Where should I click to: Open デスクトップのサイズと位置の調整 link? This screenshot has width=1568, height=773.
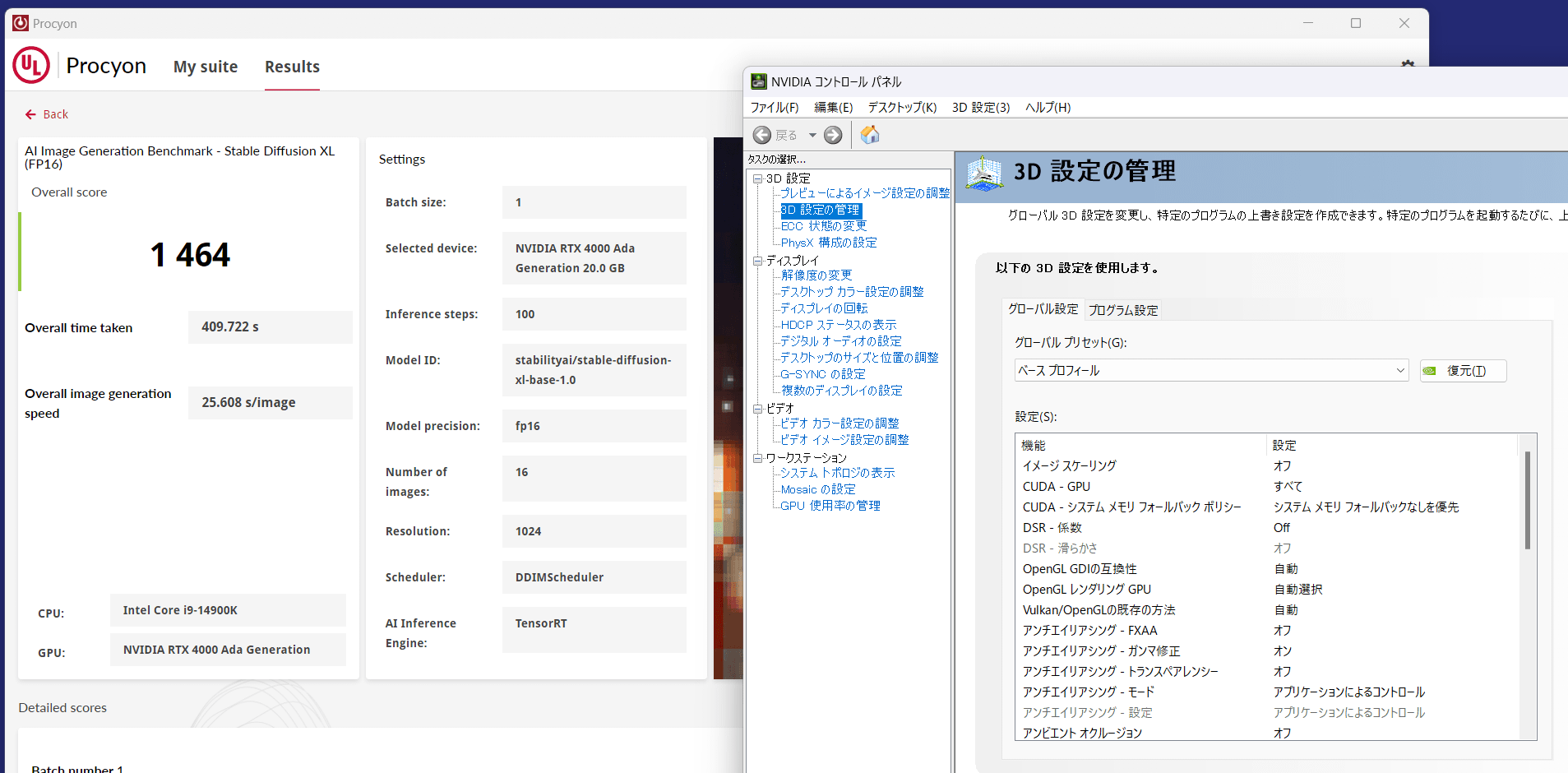click(859, 358)
